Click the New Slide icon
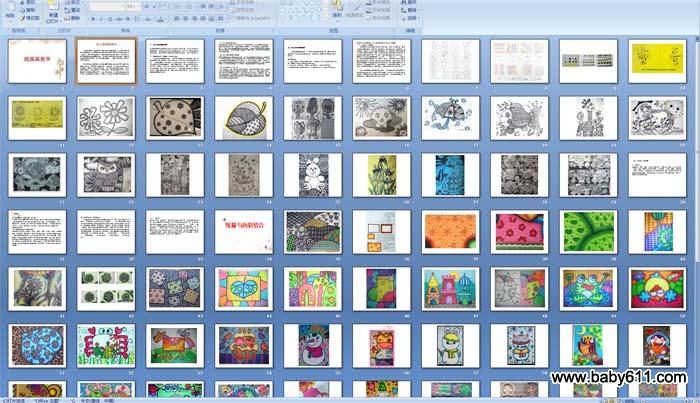The height and width of the screenshot is (403, 700). click(x=54, y=5)
